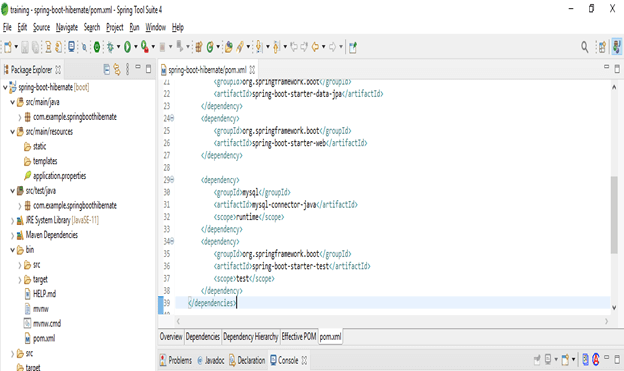Open the Javadoc view tab
624x371 pixels.
(211, 360)
